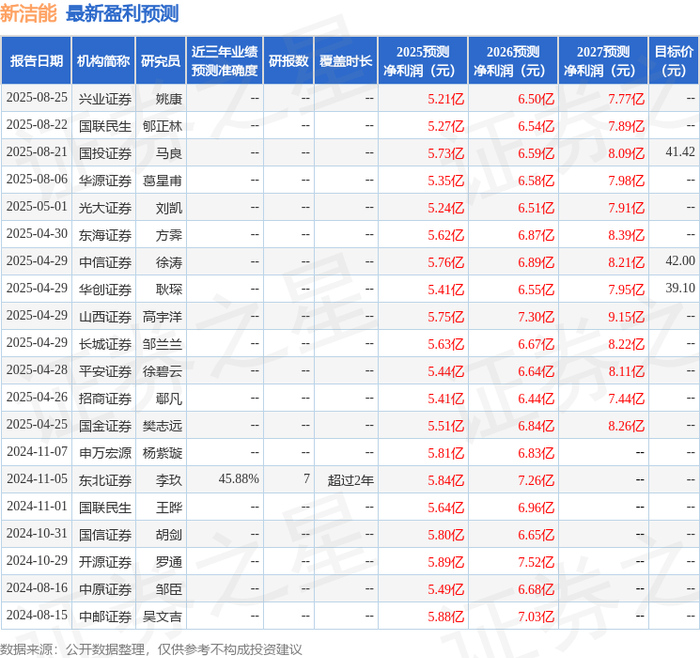Click the 2026预测净利润 column header
This screenshot has width=700, height=658.
512,61
